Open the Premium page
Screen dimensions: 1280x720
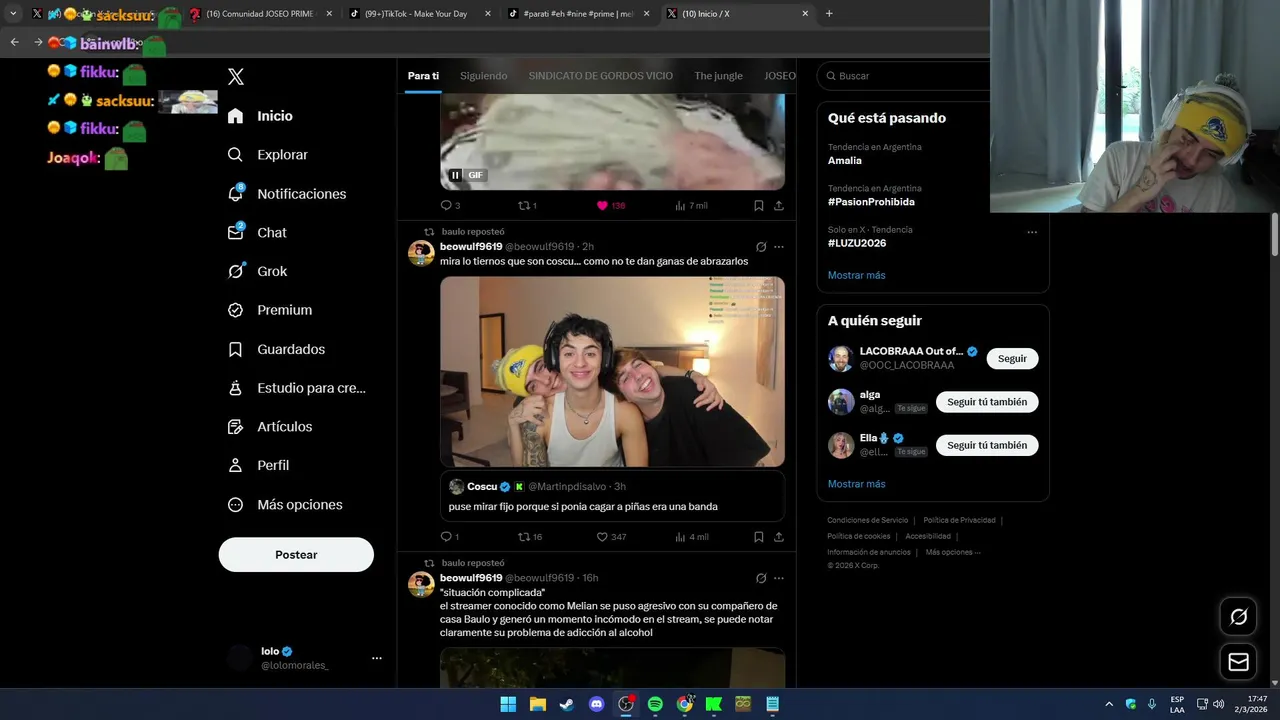(269, 310)
